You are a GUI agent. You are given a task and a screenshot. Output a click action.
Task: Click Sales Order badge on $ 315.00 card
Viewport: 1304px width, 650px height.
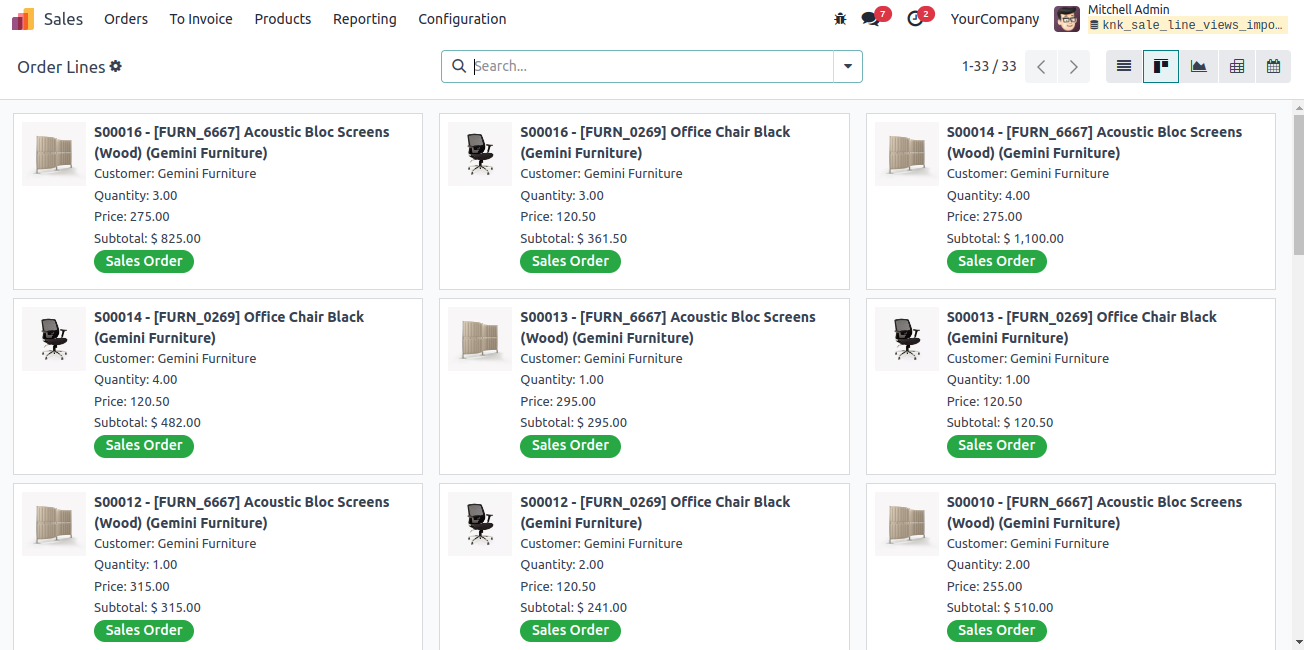tap(144, 631)
